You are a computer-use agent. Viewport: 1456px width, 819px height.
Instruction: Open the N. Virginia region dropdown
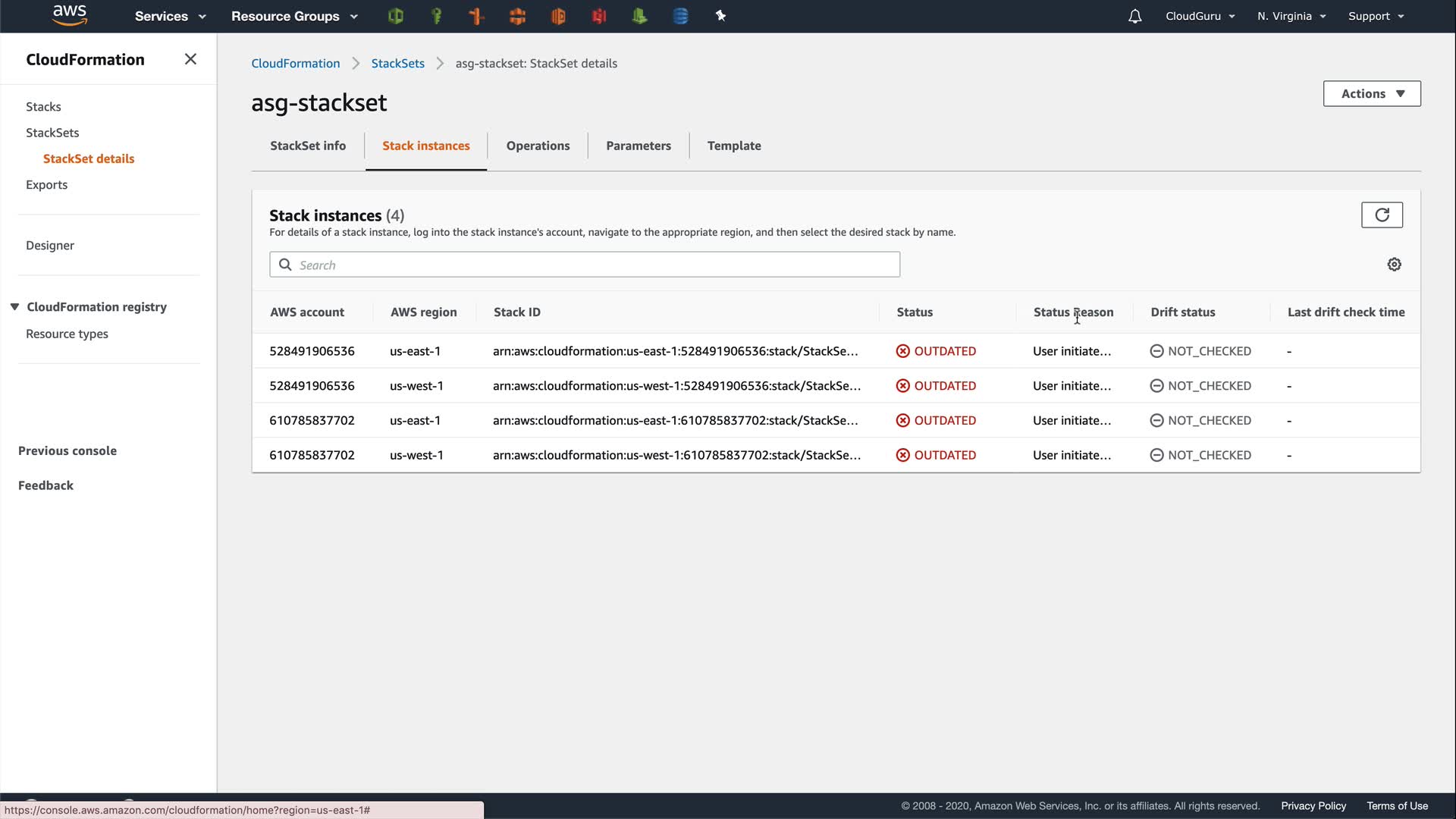[1291, 16]
